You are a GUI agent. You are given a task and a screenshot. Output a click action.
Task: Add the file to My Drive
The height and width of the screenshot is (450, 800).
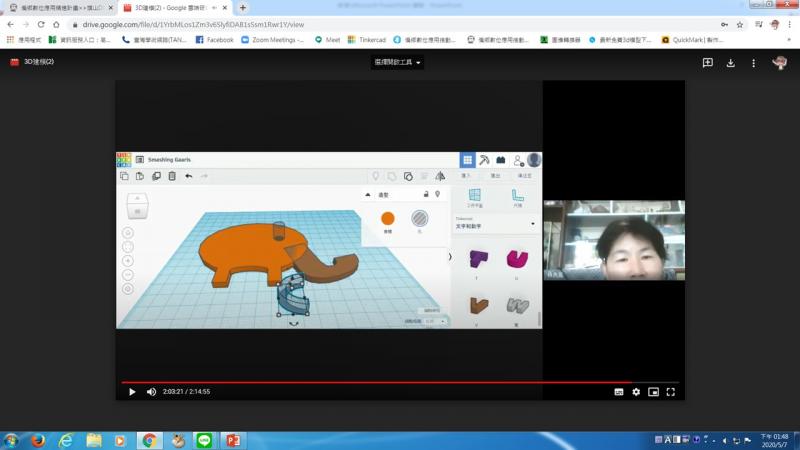(707, 62)
